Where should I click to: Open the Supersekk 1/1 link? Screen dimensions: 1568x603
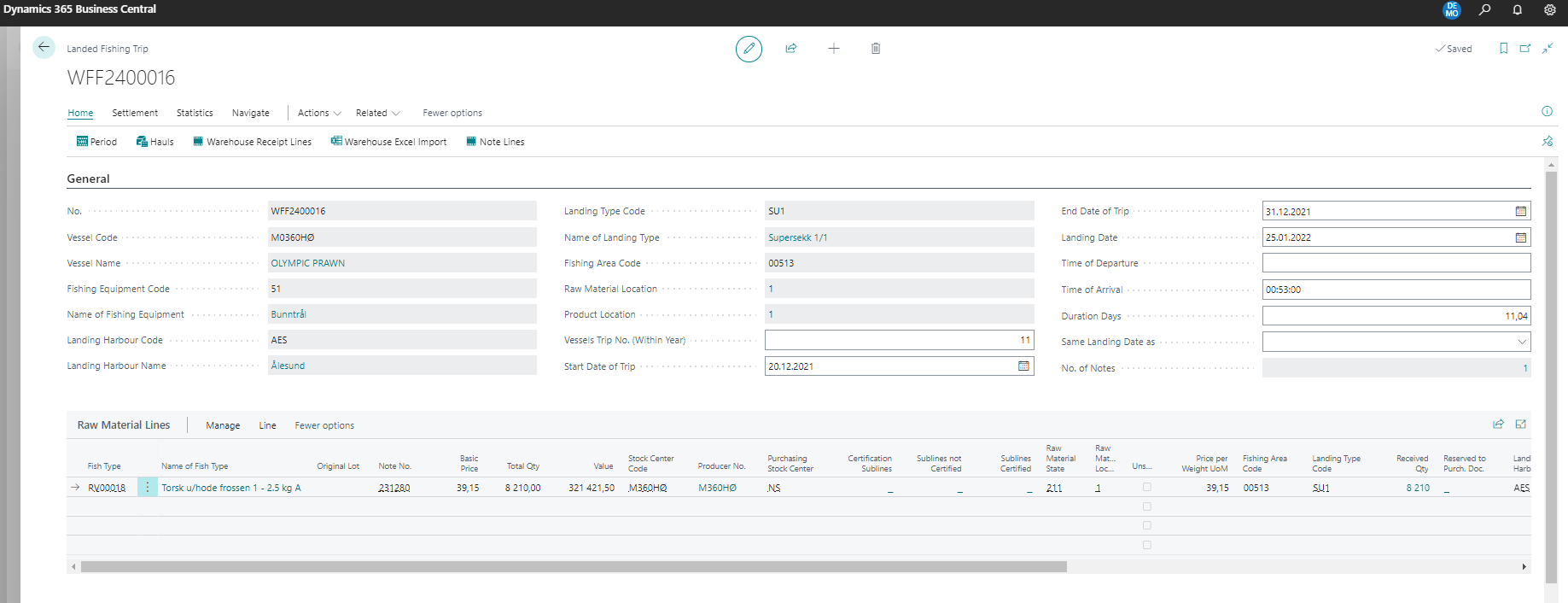(x=797, y=237)
